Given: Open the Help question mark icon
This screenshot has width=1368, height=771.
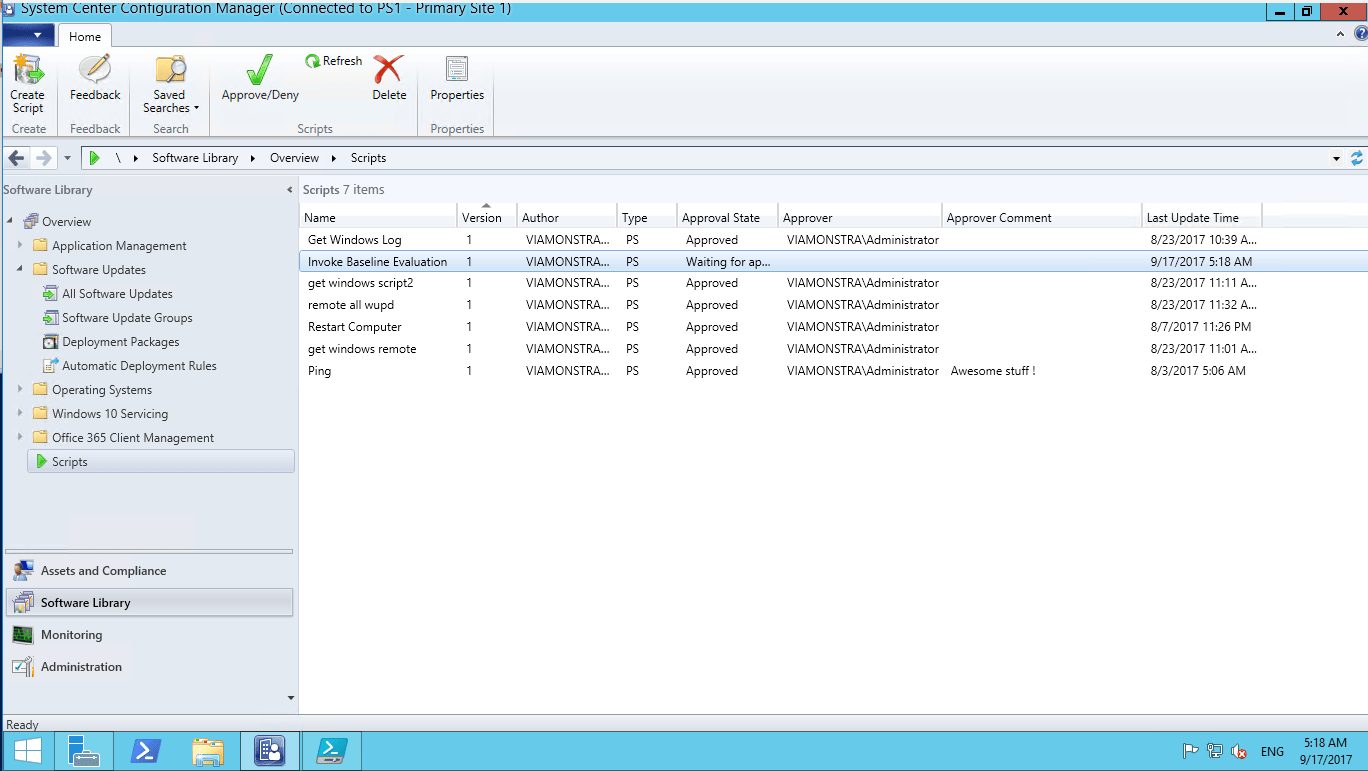Looking at the screenshot, I should tap(1360, 34).
